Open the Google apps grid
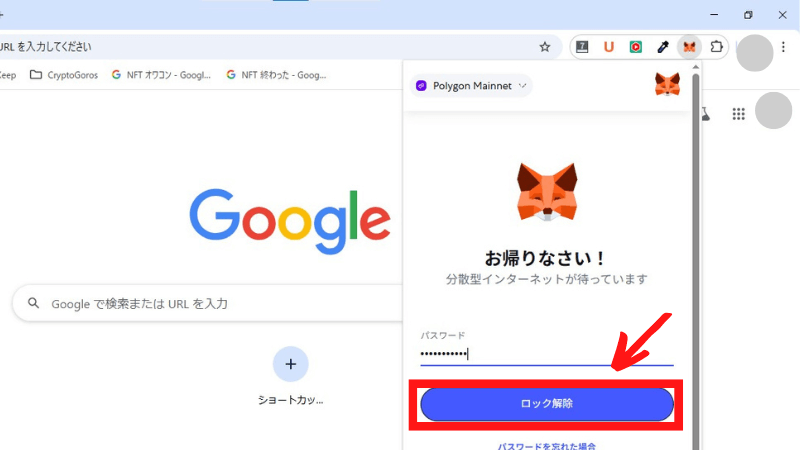Viewport: 800px width, 450px height. point(738,114)
